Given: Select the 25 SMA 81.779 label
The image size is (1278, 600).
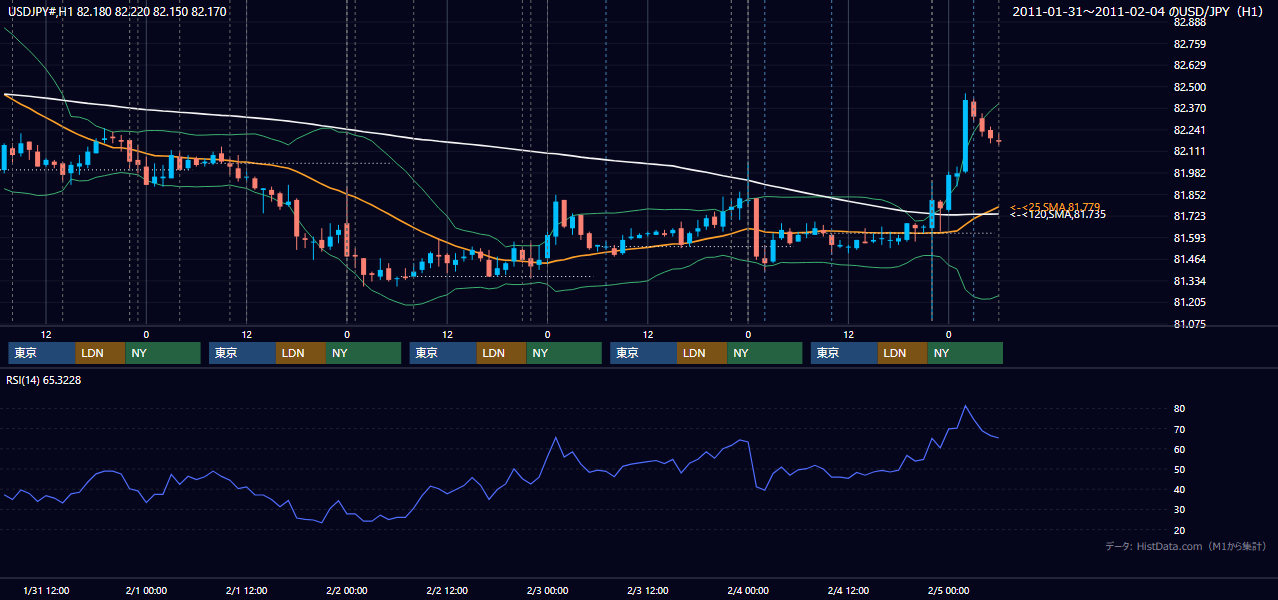Looking at the screenshot, I should [1055, 206].
